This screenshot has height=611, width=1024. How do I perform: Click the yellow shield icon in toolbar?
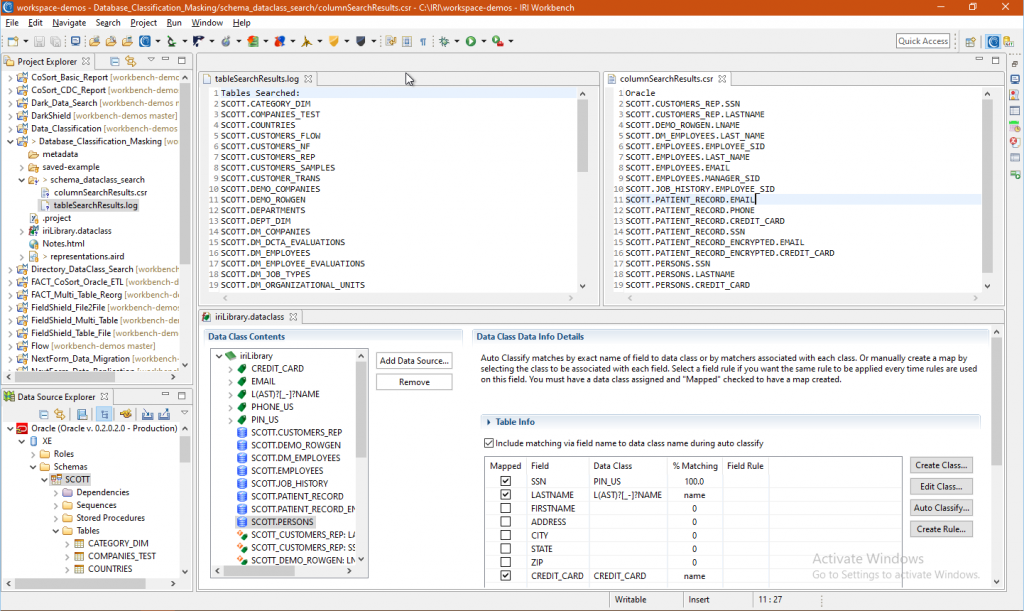(334, 41)
